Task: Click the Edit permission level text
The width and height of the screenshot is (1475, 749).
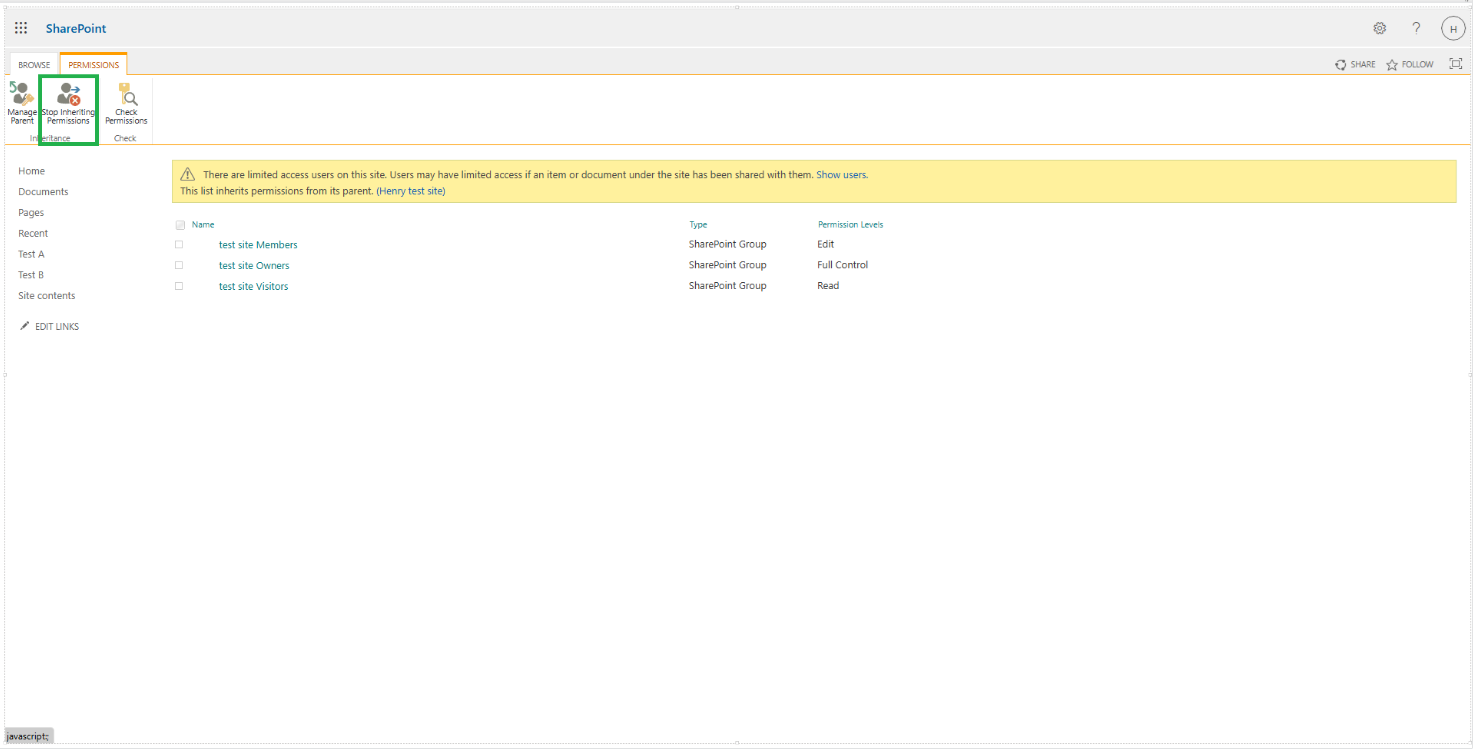Action: 825,244
